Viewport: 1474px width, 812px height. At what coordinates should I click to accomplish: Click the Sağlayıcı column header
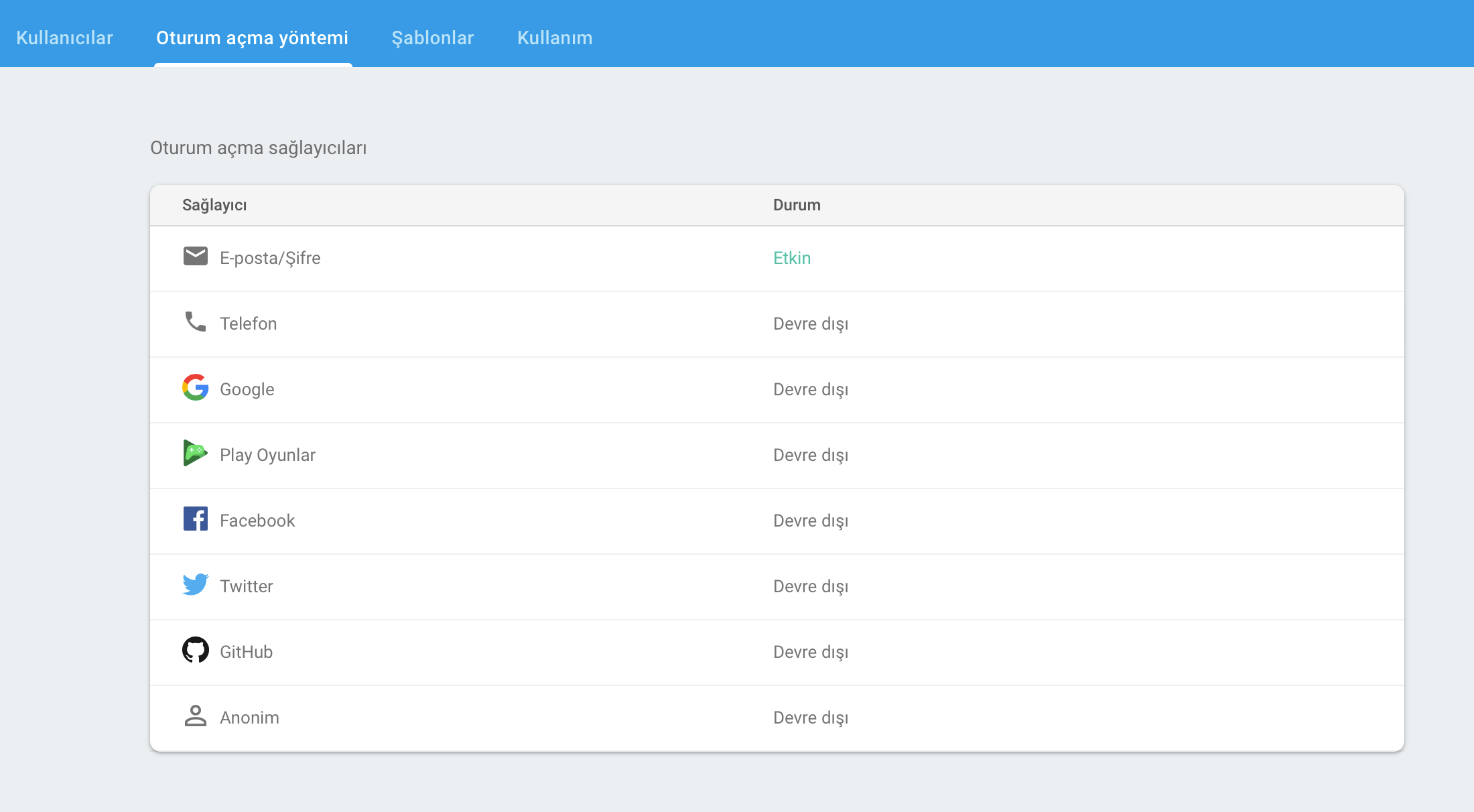click(214, 205)
